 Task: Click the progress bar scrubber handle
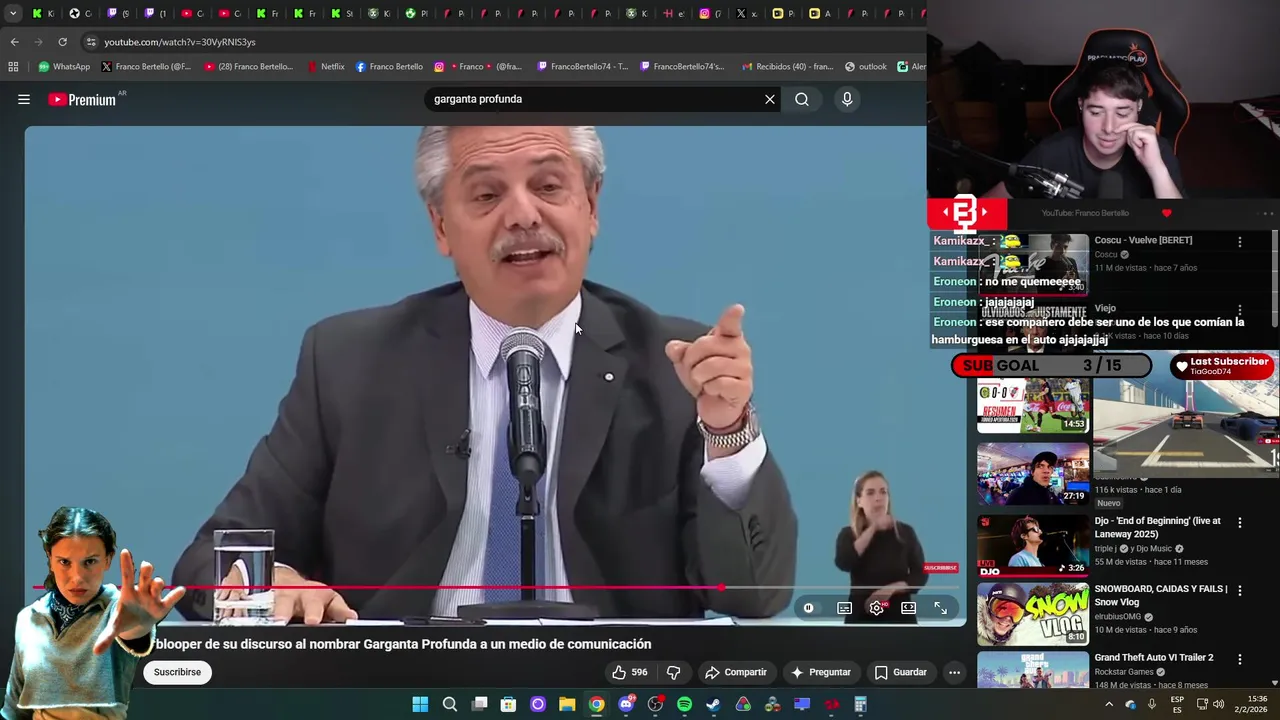point(721,588)
